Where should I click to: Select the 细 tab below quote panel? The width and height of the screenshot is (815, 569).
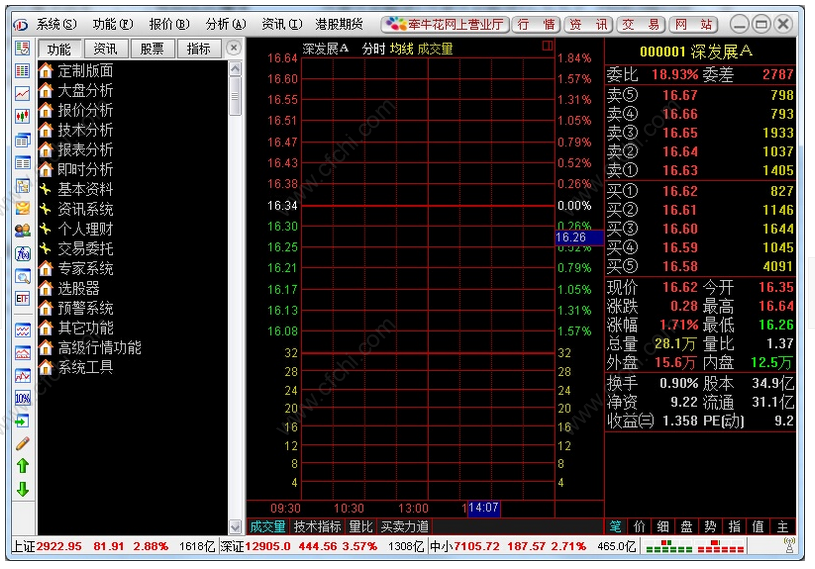pos(663,526)
